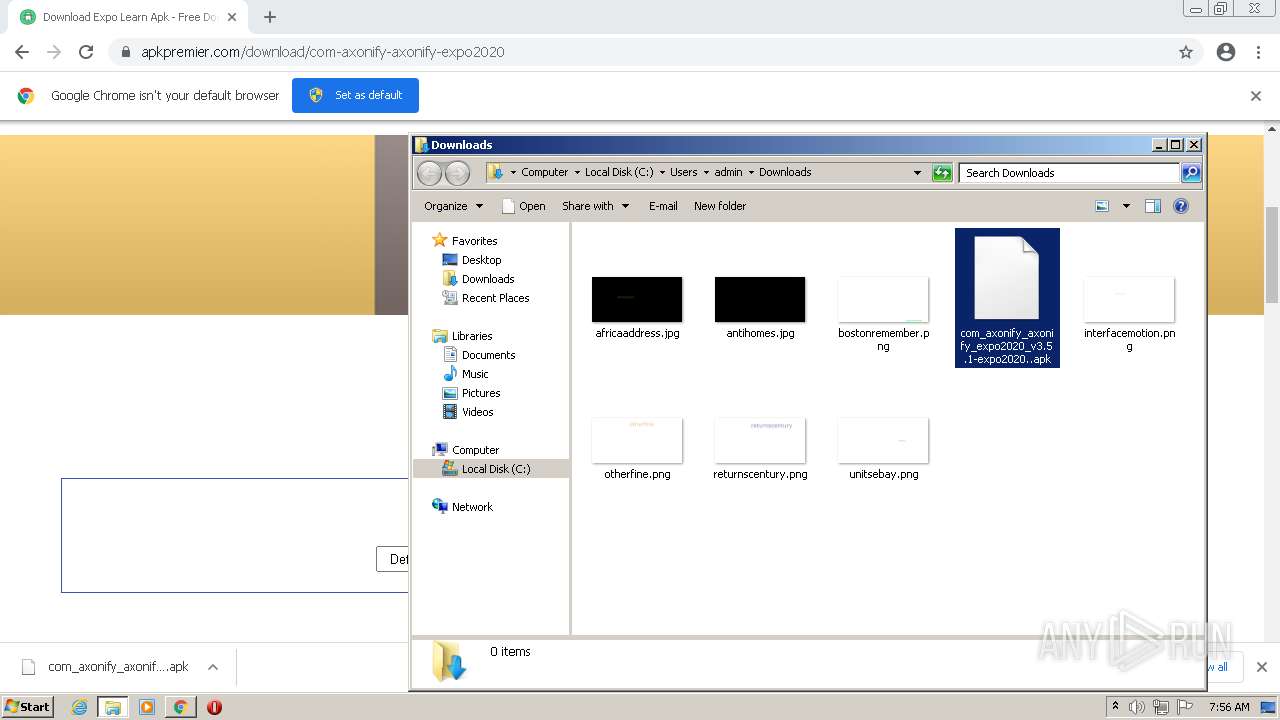Refresh the Downloads folder view
The width and height of the screenshot is (1280, 720).
pos(942,173)
